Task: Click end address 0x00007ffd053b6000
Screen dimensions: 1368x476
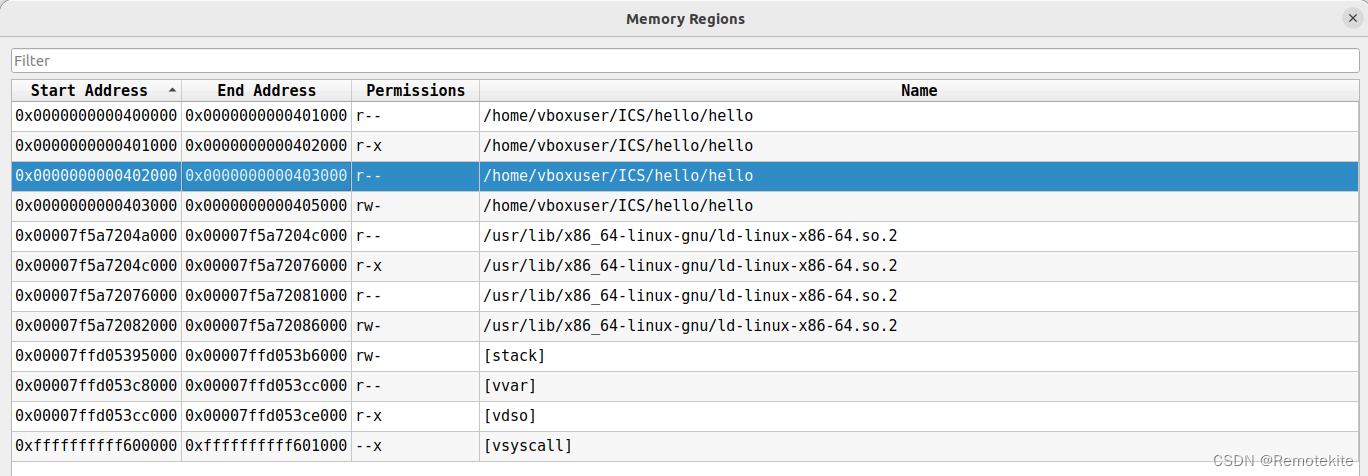Action: pos(266,356)
